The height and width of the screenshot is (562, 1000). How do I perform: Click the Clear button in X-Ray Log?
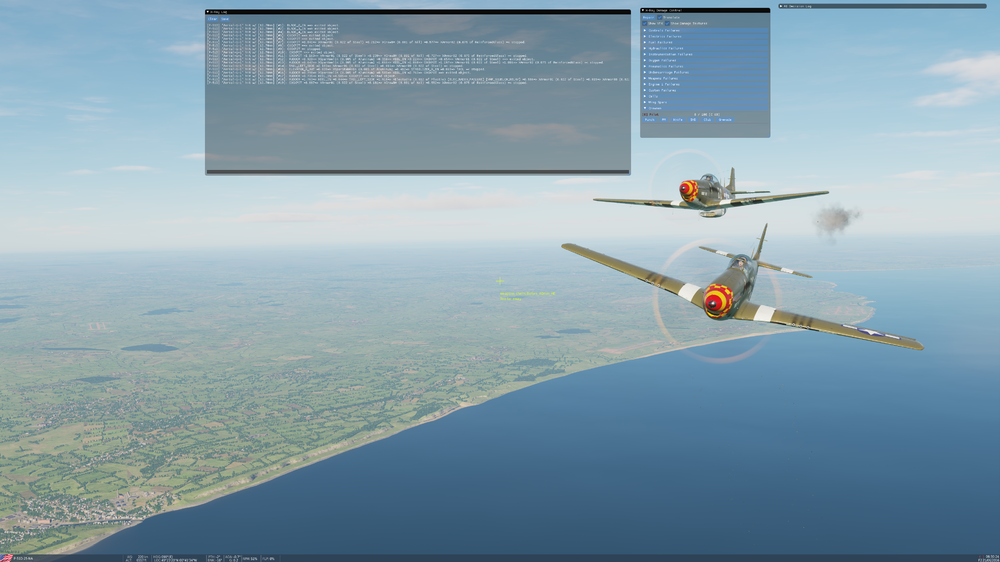click(212, 19)
